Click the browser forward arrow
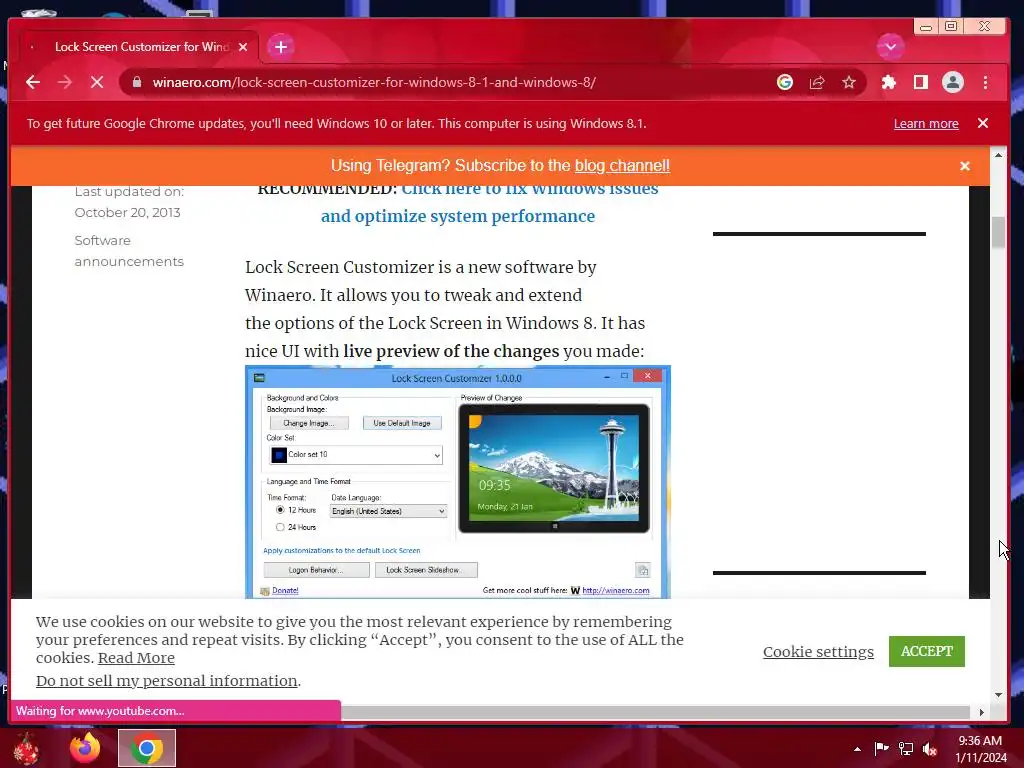Viewport: 1024px width, 768px height. pyautogui.click(x=65, y=82)
